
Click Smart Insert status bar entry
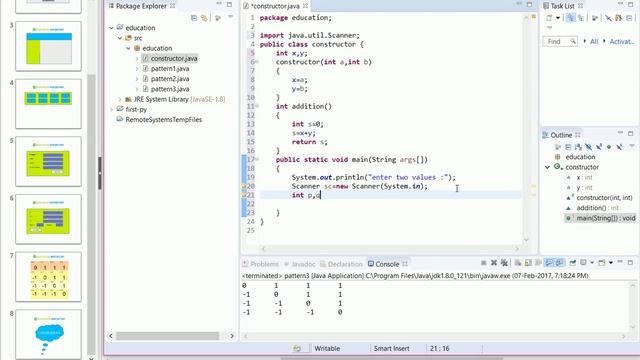(x=391, y=349)
